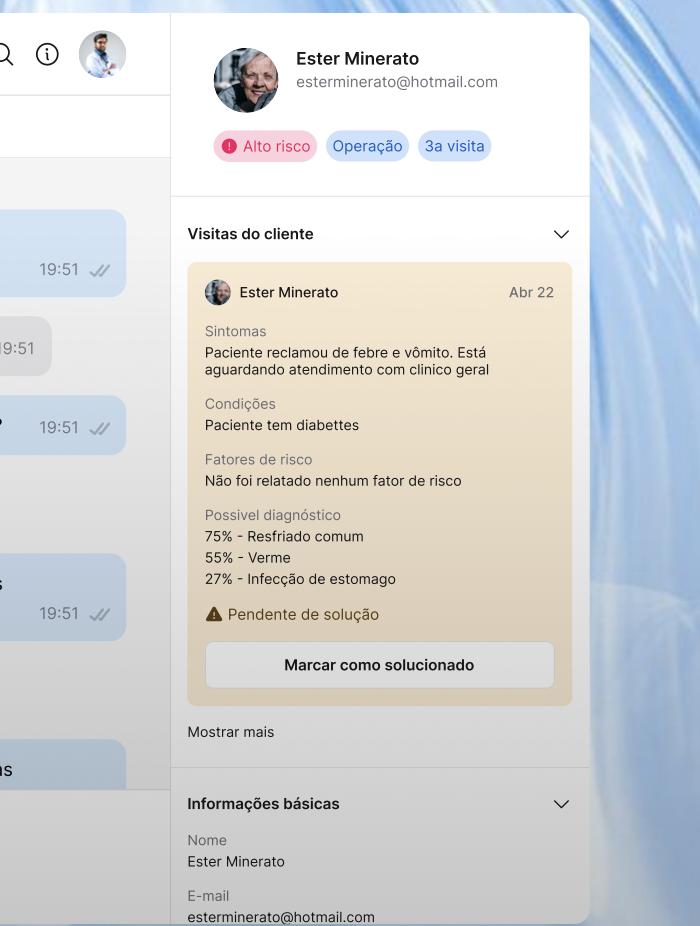Click the Abr 22 visit date

(532, 292)
